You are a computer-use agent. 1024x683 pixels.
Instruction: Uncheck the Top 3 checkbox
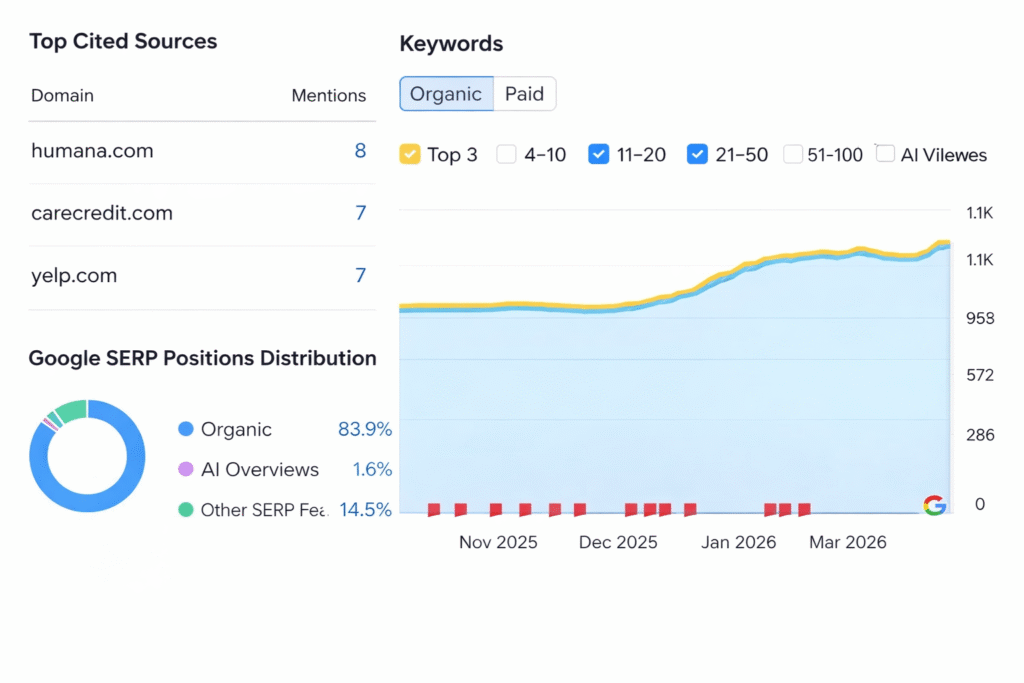409,154
